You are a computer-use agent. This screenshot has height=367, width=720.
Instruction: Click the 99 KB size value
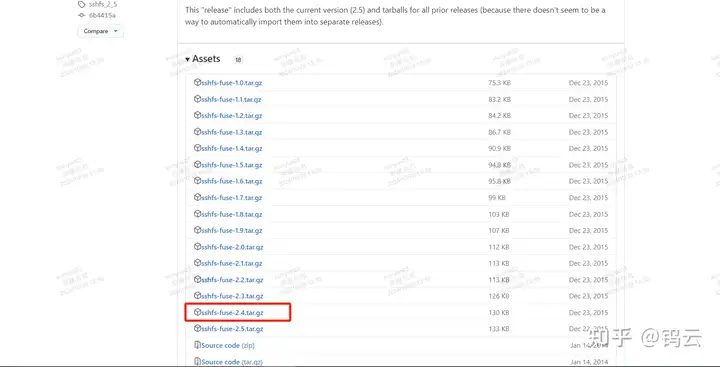(x=497, y=198)
